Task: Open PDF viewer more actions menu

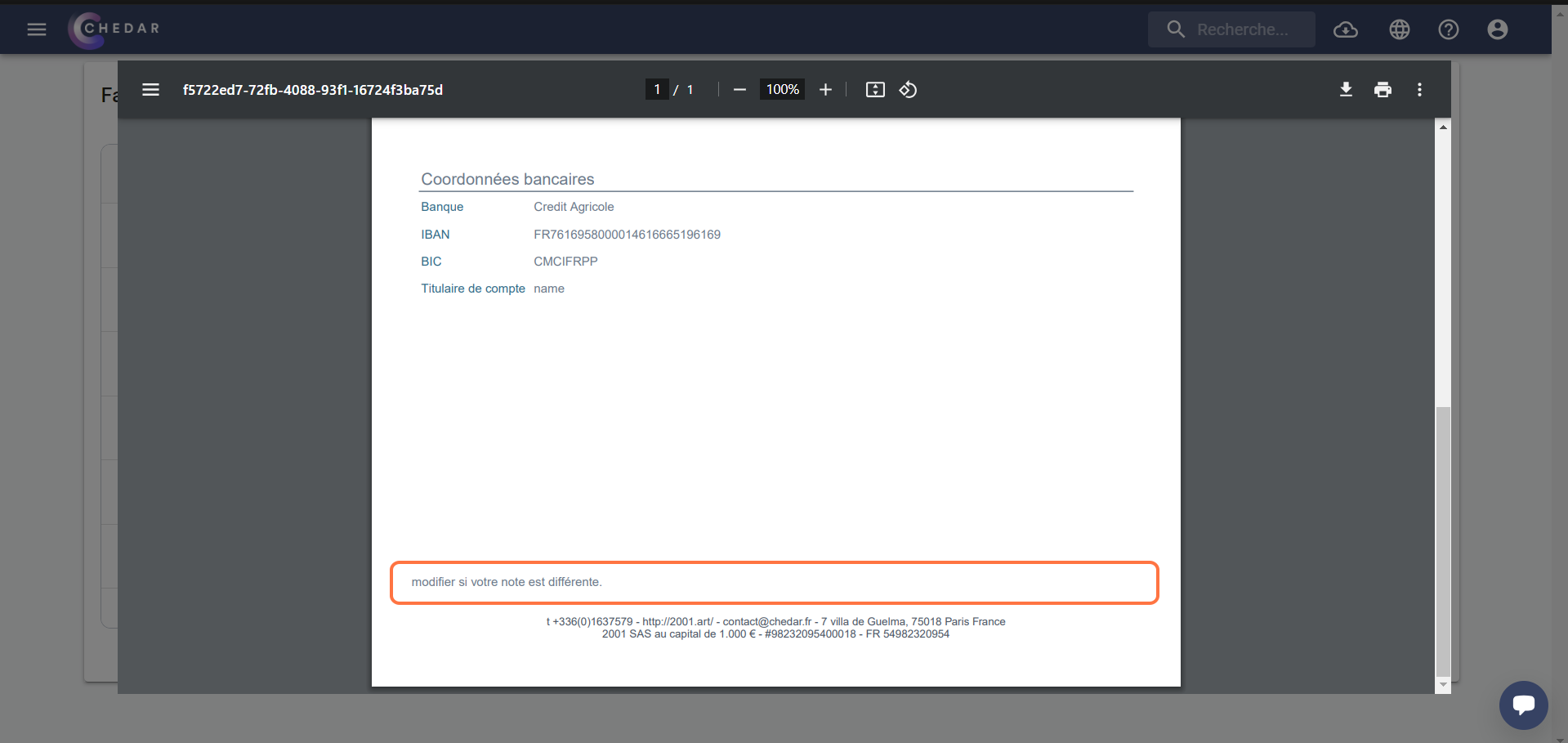Action: coord(1419,90)
